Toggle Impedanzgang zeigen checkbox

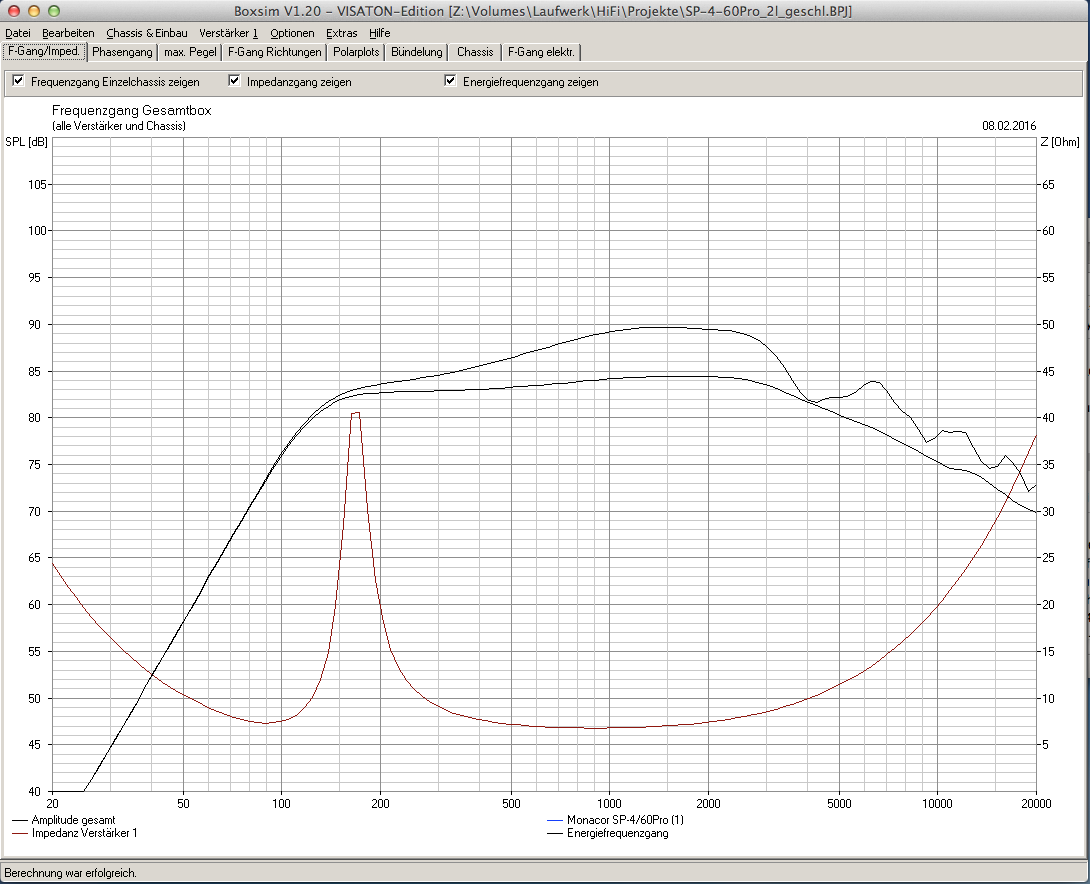[x=234, y=81]
